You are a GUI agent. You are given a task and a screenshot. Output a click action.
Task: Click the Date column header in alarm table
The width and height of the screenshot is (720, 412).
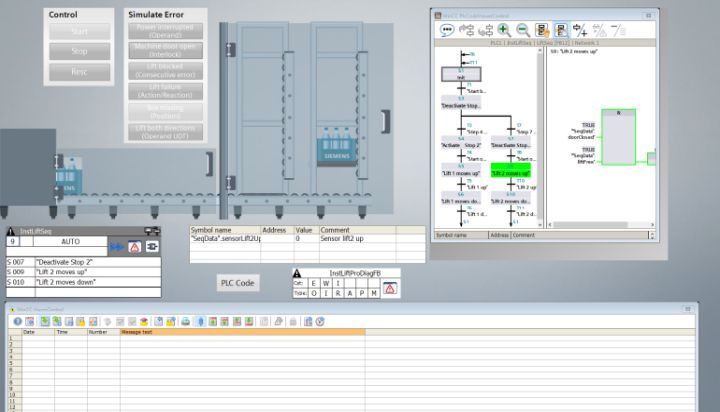[x=38, y=332]
